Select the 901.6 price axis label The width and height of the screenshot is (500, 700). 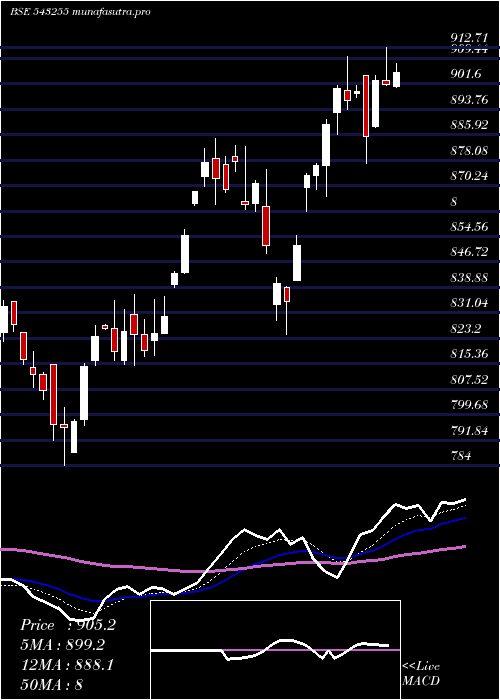click(466, 74)
